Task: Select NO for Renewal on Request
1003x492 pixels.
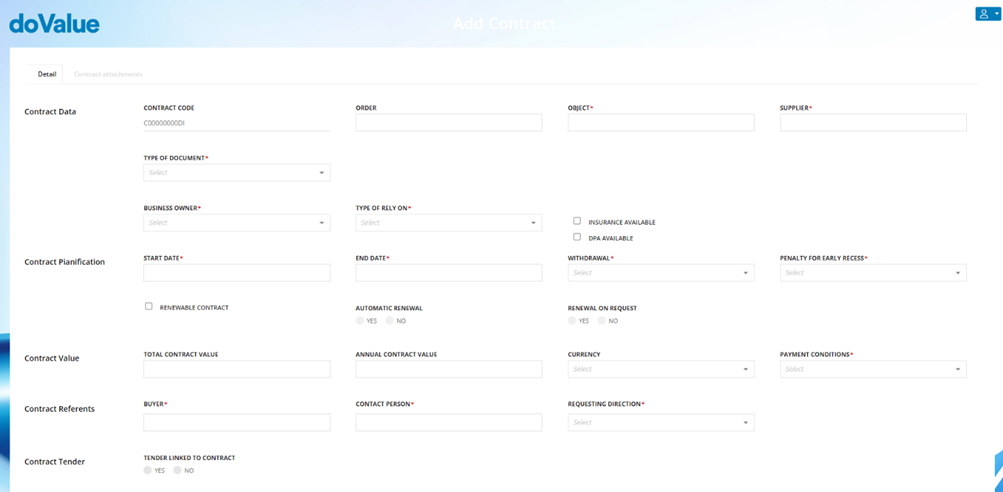Action: tap(602, 321)
